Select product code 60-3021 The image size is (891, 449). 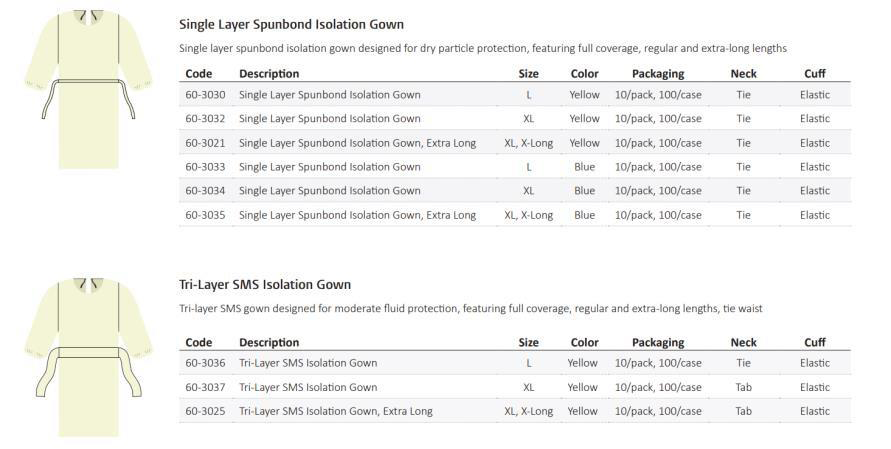point(205,143)
